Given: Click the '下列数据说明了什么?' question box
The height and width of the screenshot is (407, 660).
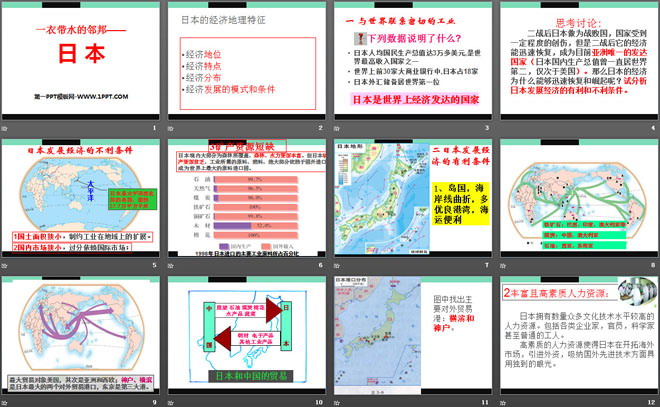Looking at the screenshot, I should click(x=406, y=35).
